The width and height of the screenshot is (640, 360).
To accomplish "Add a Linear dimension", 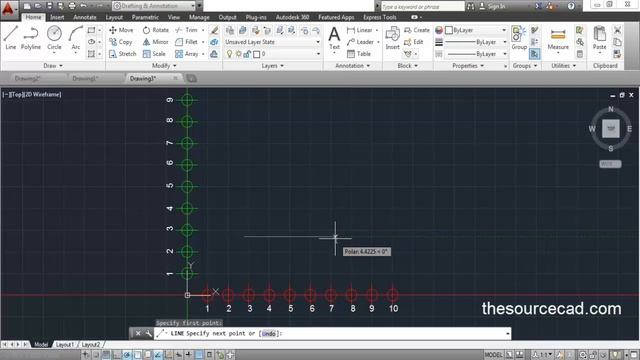I will [x=360, y=30].
